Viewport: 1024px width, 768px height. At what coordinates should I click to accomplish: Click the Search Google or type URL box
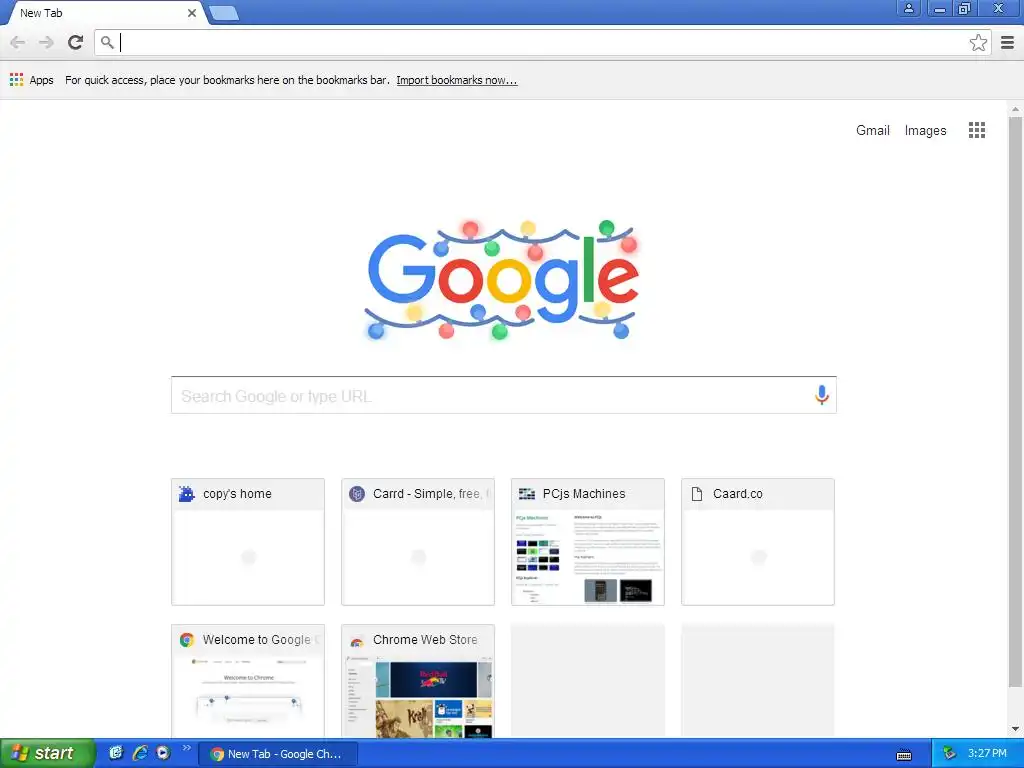[504, 395]
